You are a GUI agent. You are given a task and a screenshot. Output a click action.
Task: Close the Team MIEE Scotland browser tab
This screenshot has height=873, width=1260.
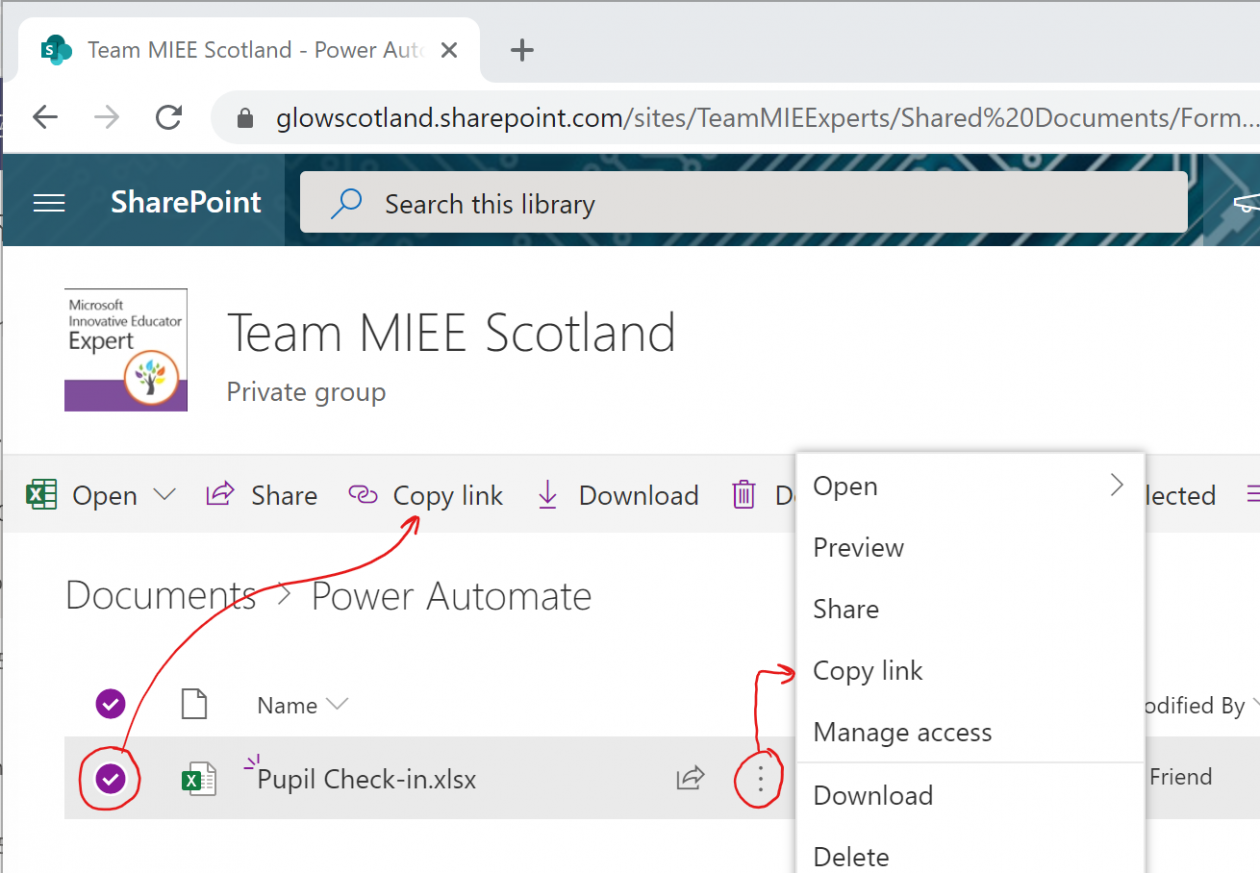coord(449,50)
